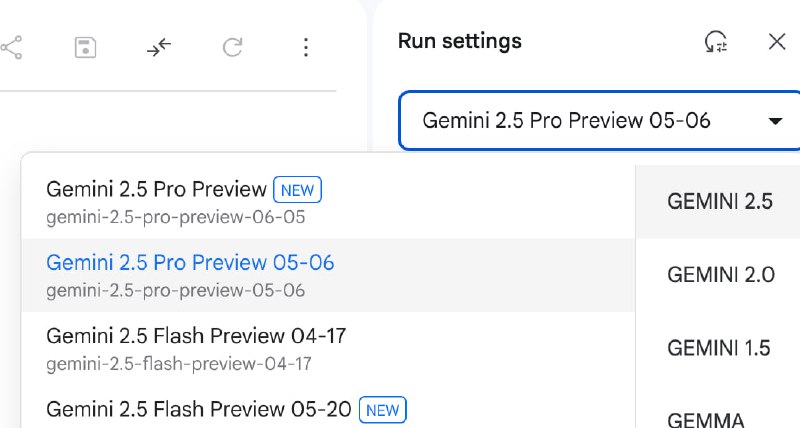Screen dimensions: 800x428
Task: Click the compare mode arrows icon
Action: (x=159, y=47)
